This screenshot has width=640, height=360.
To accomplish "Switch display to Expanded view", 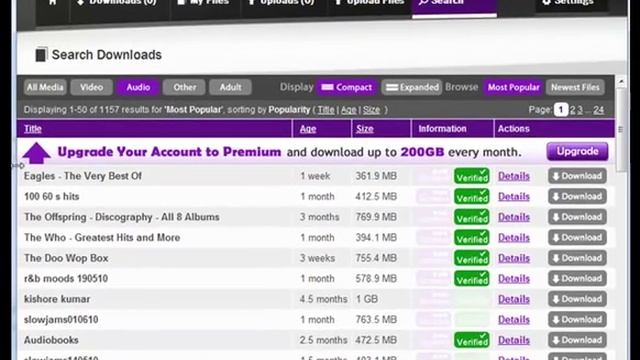I will [x=412, y=87].
